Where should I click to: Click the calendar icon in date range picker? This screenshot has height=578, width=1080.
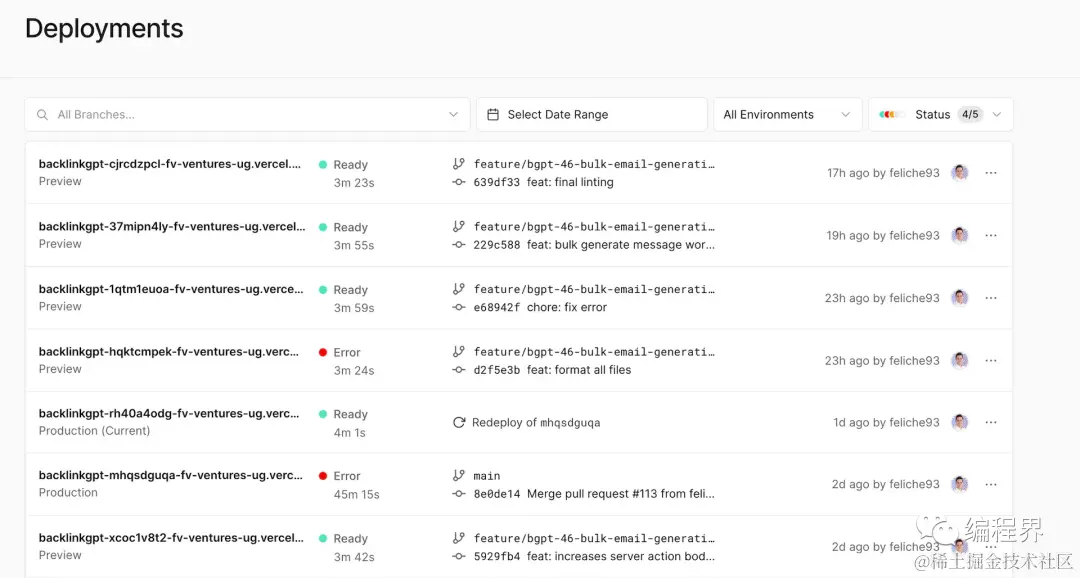[x=493, y=114]
